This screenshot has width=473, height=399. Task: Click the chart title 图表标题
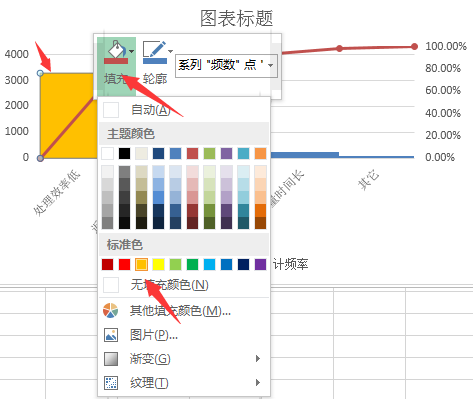coord(236,18)
